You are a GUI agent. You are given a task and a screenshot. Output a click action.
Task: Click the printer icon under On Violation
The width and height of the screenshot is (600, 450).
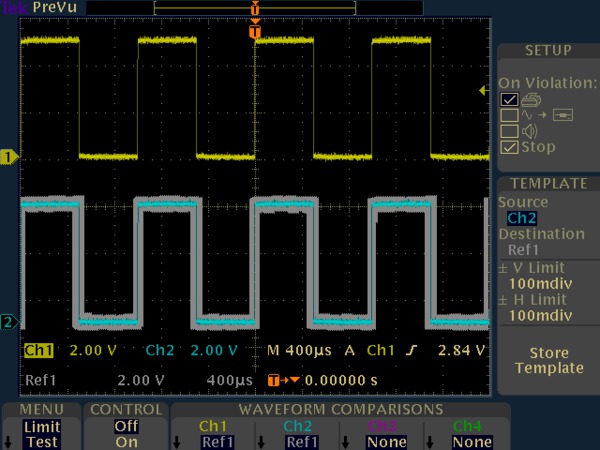tap(531, 99)
